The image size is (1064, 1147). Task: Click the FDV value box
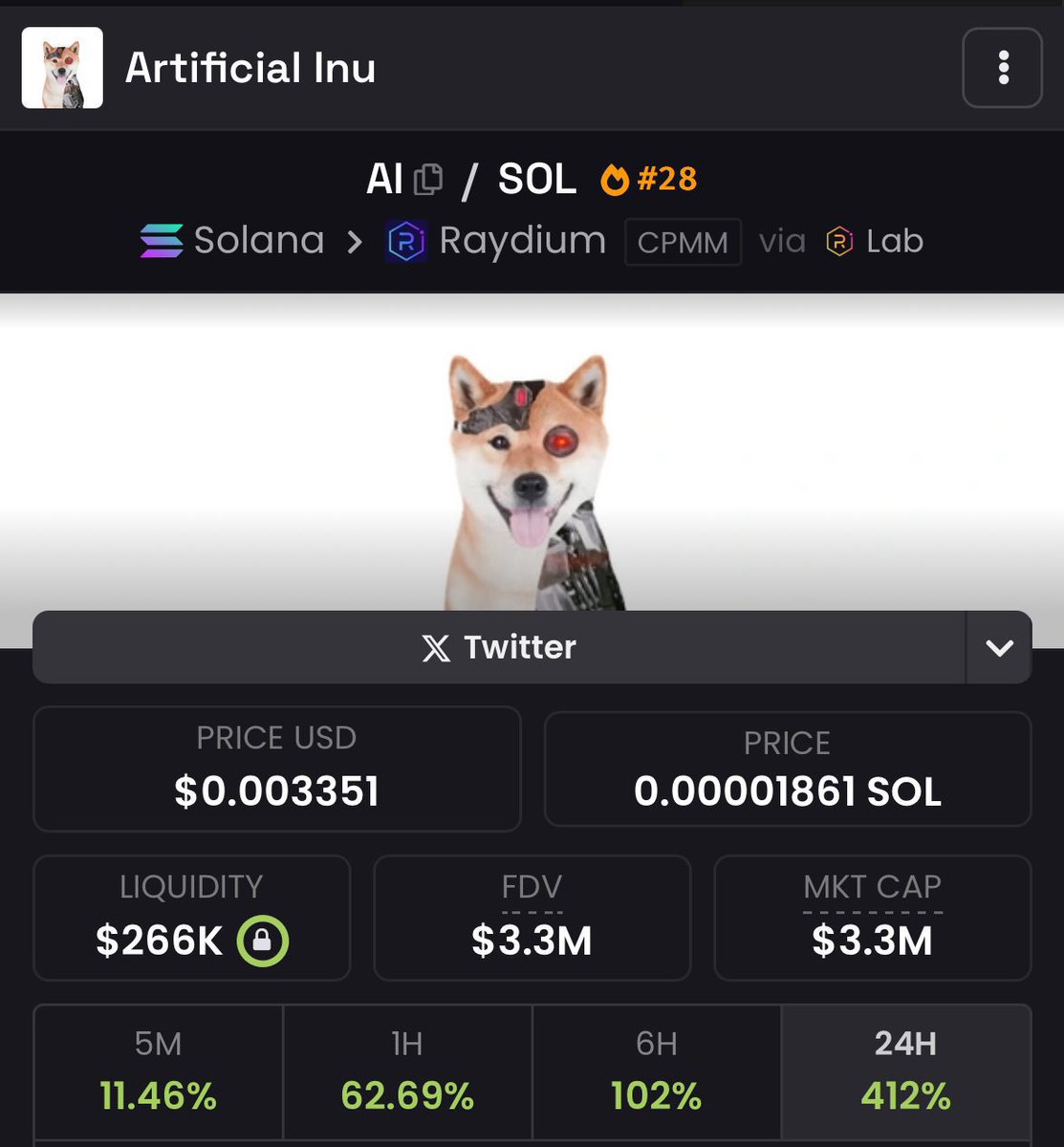[532, 918]
